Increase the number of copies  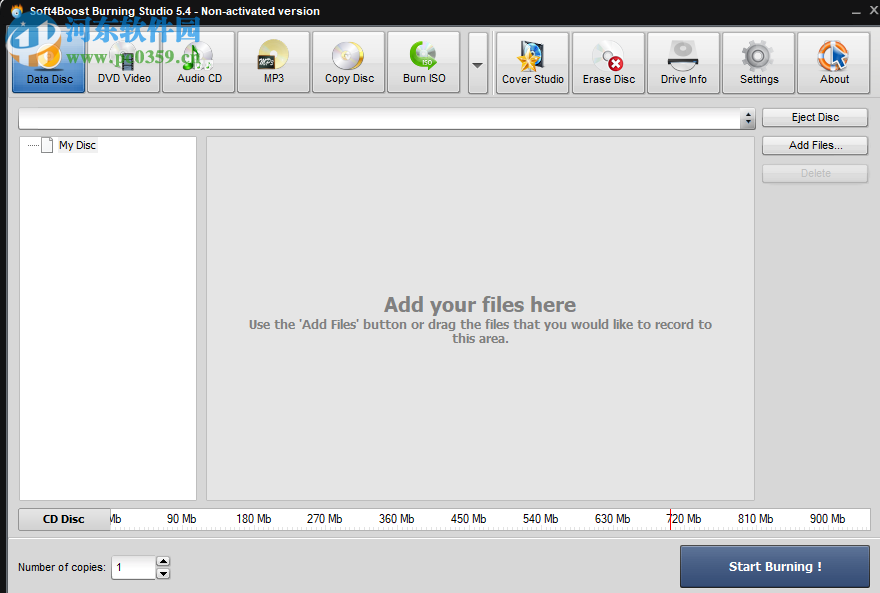coord(163,561)
